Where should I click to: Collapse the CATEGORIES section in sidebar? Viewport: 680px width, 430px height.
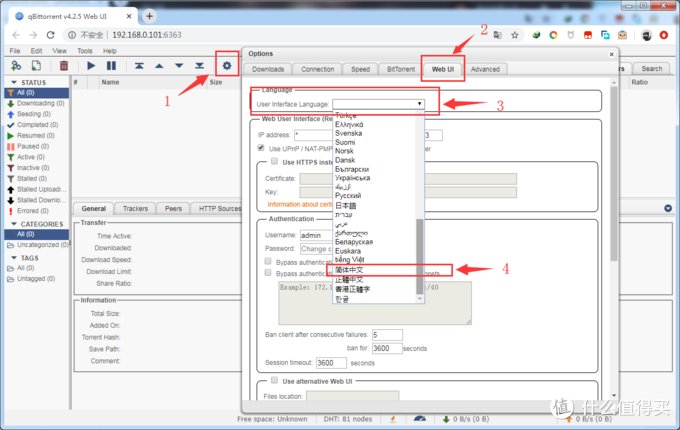click(14, 224)
